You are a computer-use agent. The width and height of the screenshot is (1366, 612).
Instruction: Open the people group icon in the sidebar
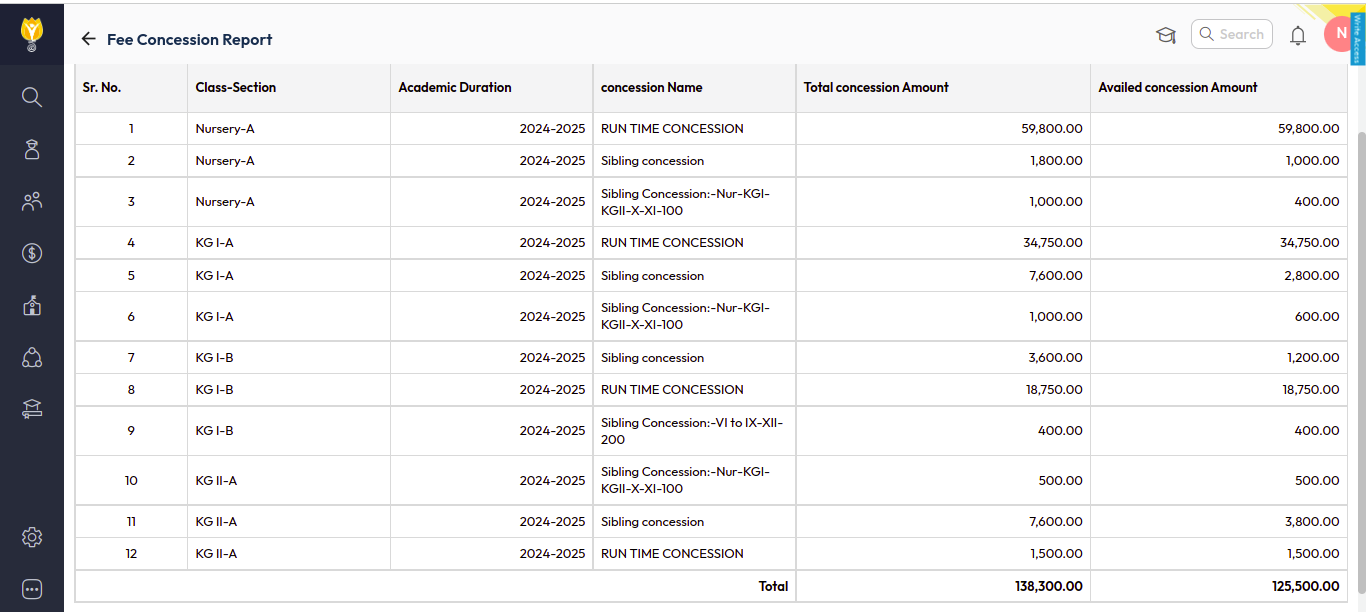pos(32,202)
